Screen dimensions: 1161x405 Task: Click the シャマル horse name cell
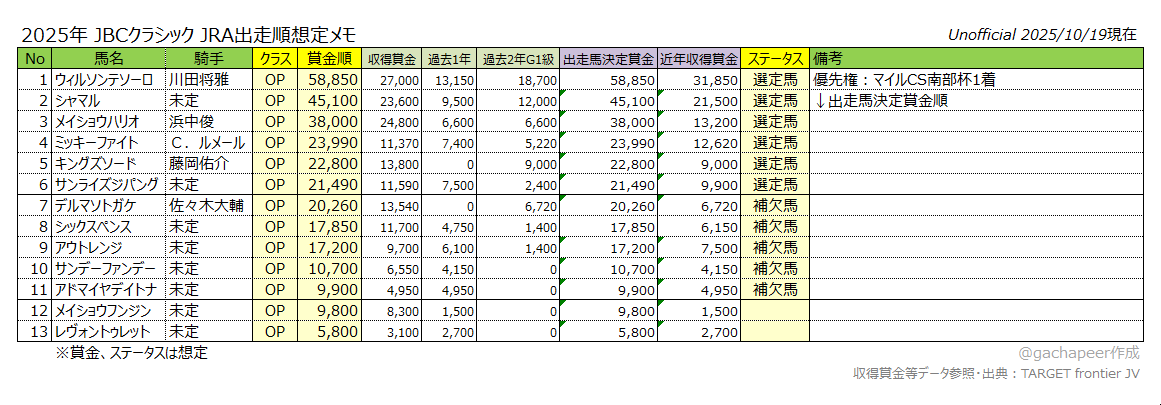109,100
